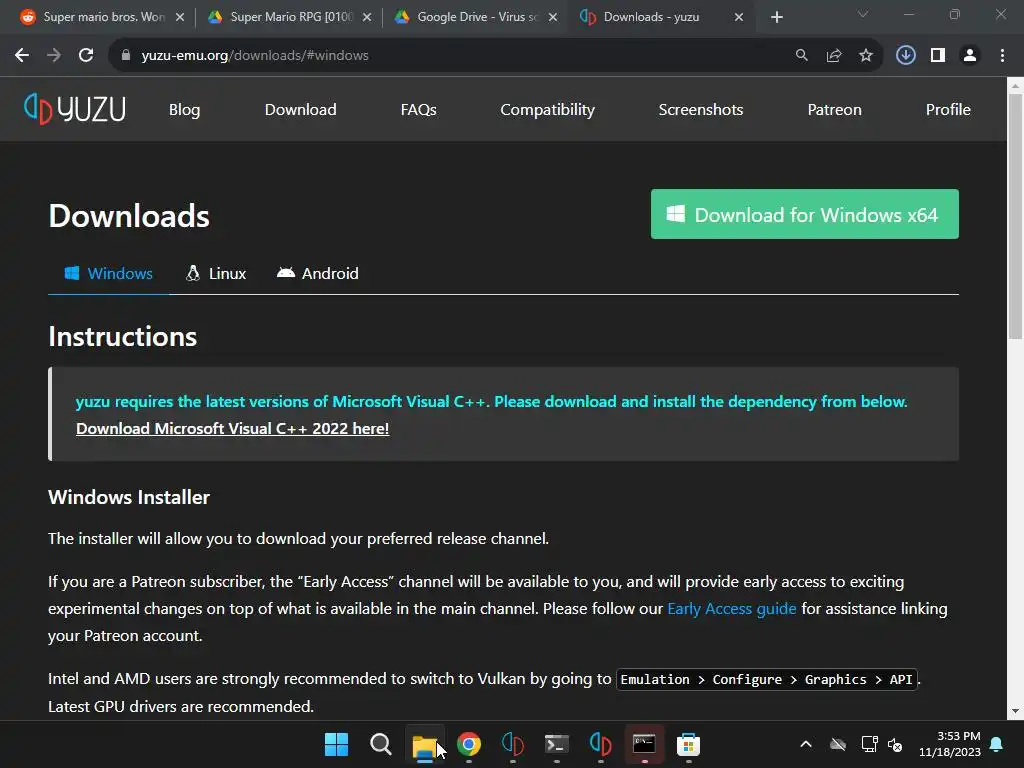The image size is (1024, 768).
Task: Click the scrollbar up arrow
Action: [x=1015, y=85]
